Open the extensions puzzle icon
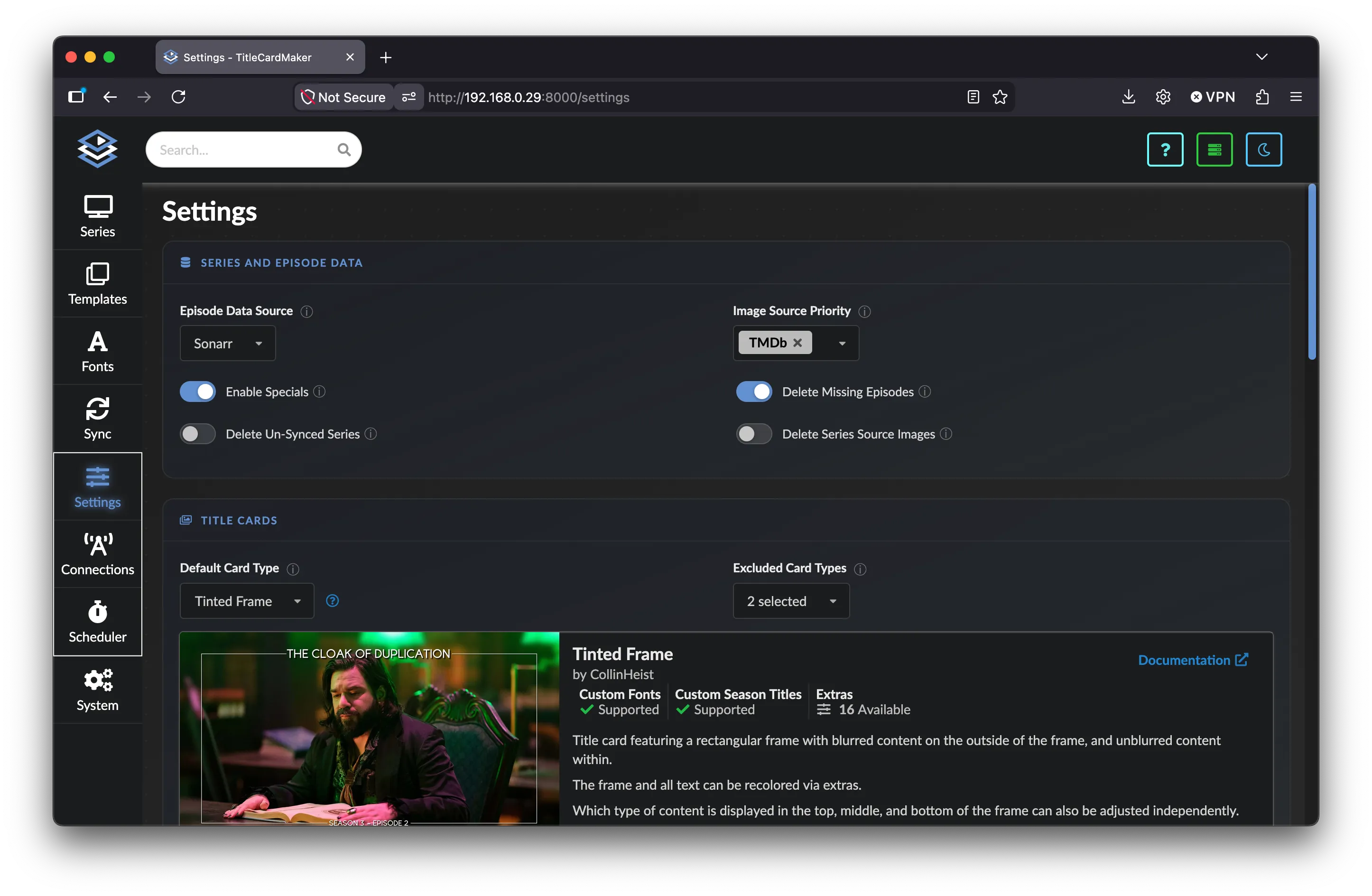This screenshot has height=896, width=1372. (x=1262, y=97)
